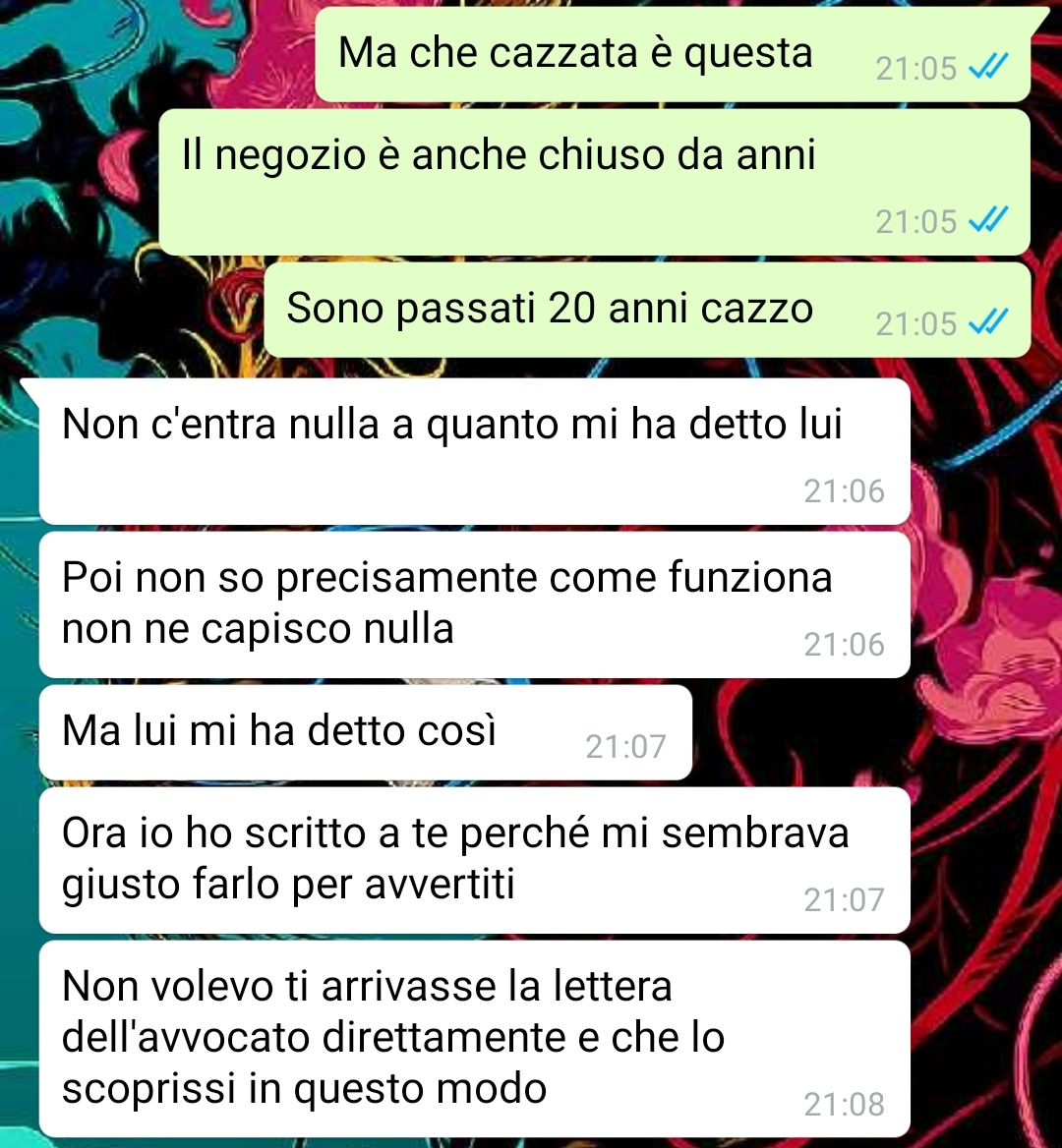Tap the blue read ticks on "Ma che cazzata è questa"

coord(988,68)
